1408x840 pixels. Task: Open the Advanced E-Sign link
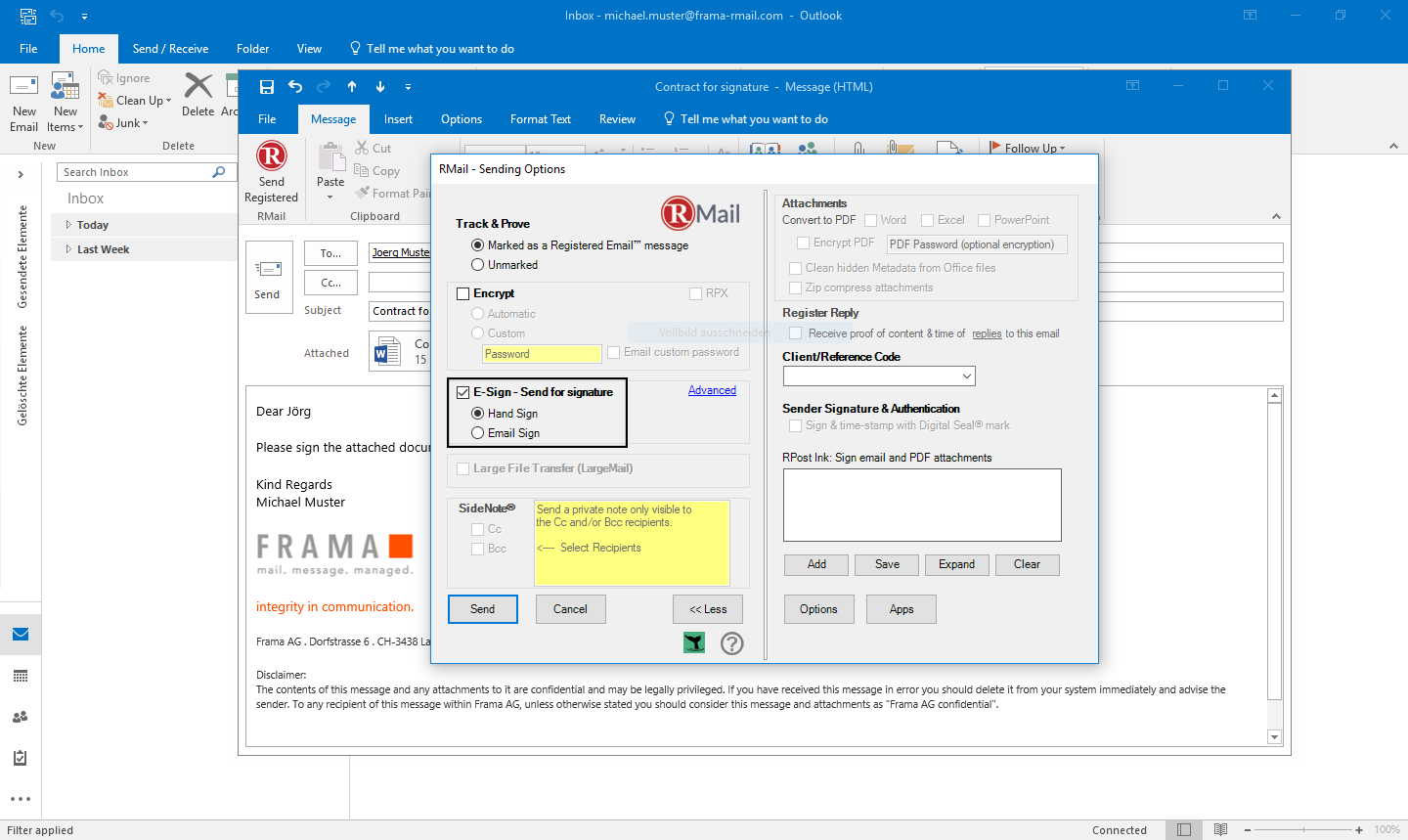[x=712, y=390]
